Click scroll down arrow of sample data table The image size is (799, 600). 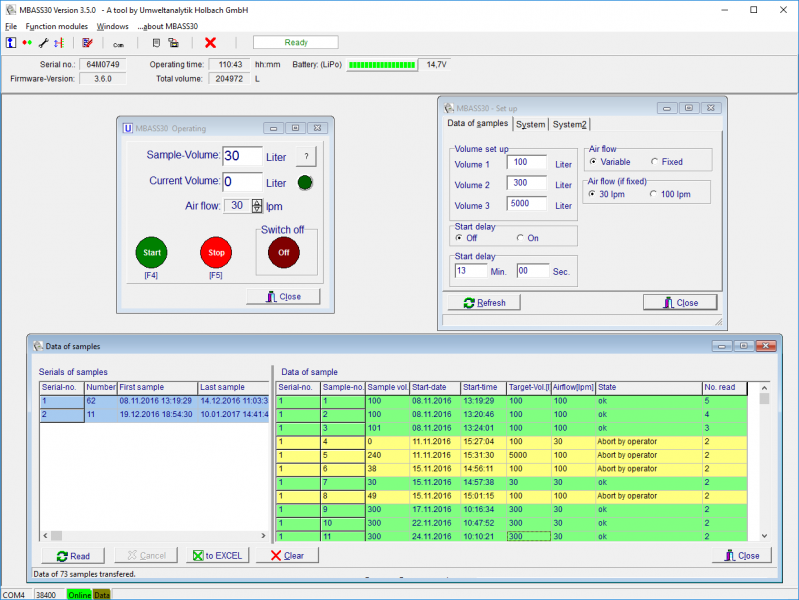click(x=764, y=535)
